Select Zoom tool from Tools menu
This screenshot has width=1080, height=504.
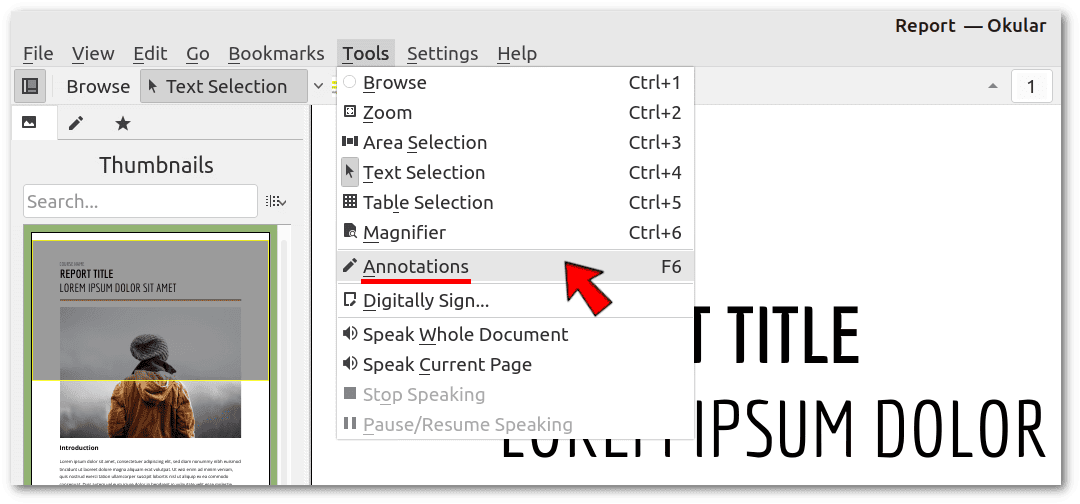click(x=387, y=113)
